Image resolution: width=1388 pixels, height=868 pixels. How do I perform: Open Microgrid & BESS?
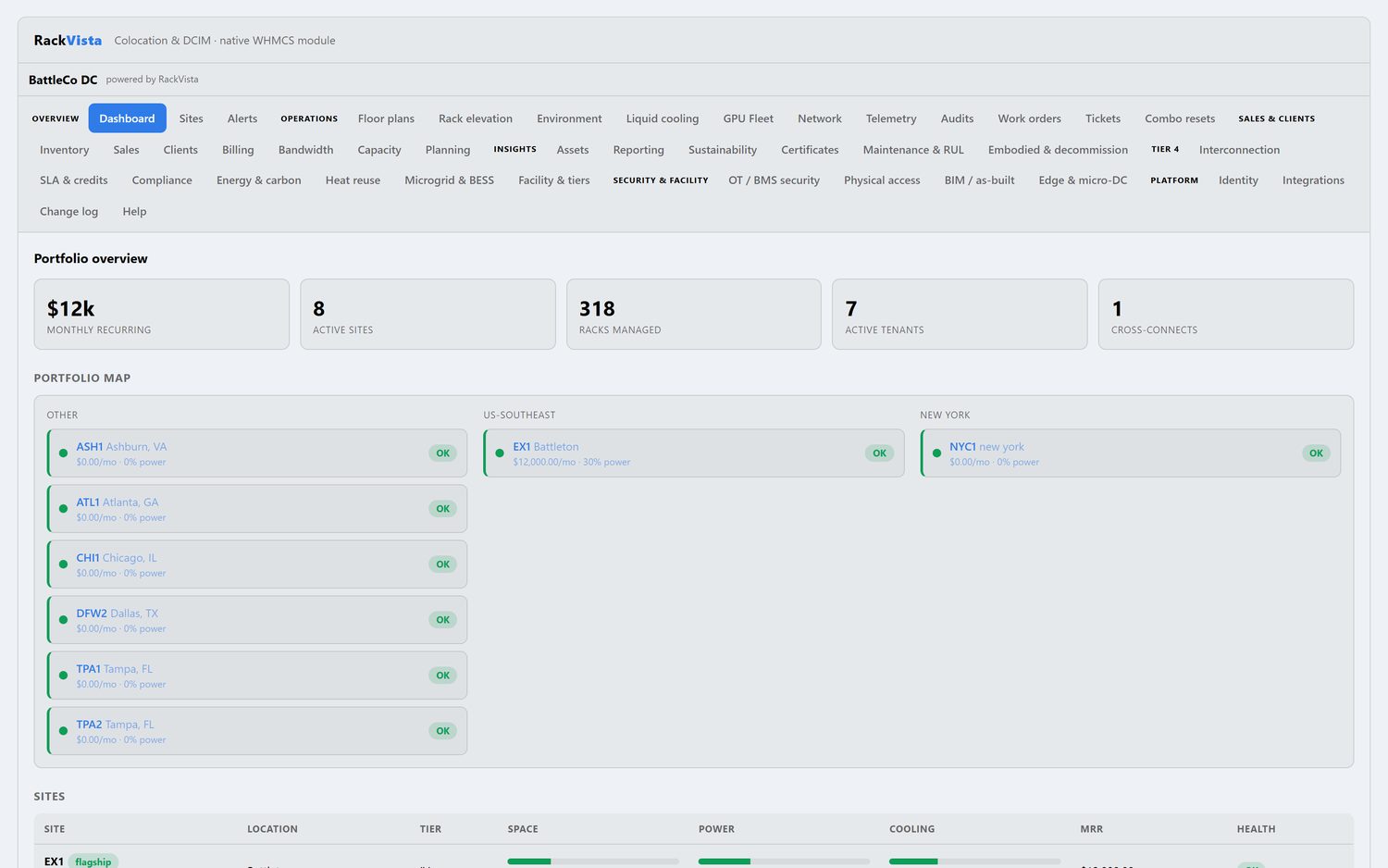click(449, 180)
